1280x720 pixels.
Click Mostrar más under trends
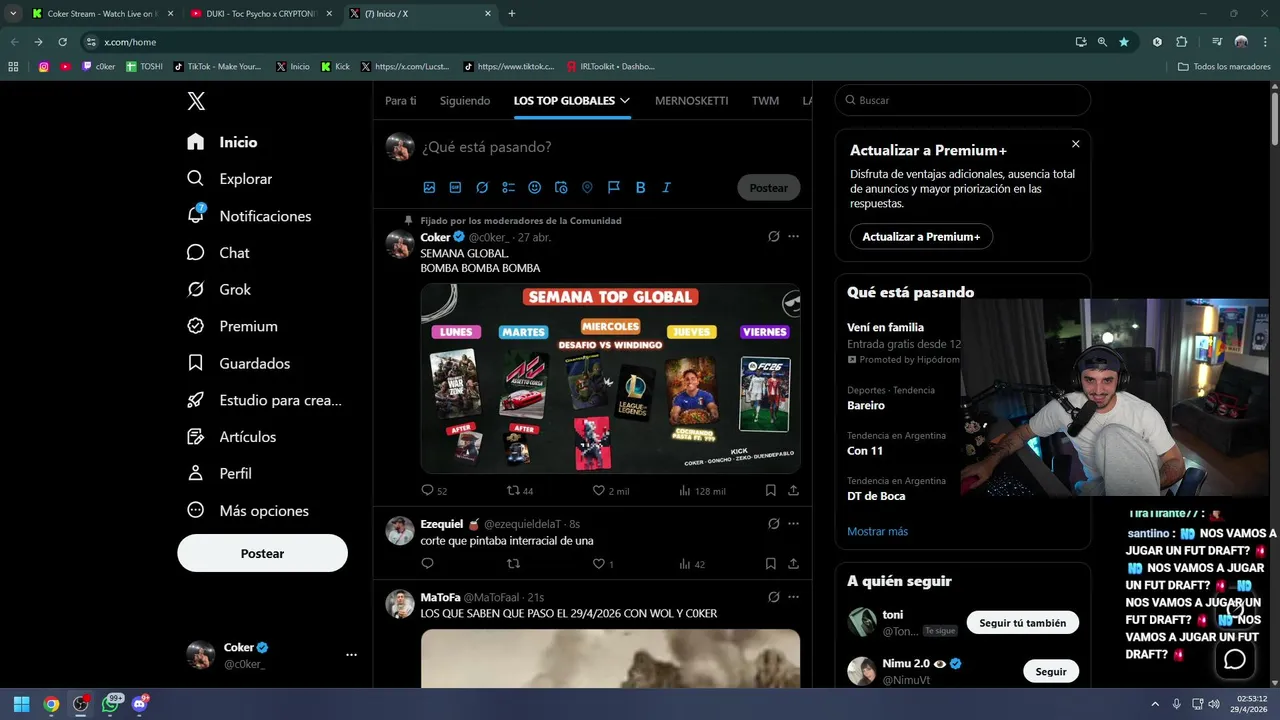pyautogui.click(x=877, y=531)
